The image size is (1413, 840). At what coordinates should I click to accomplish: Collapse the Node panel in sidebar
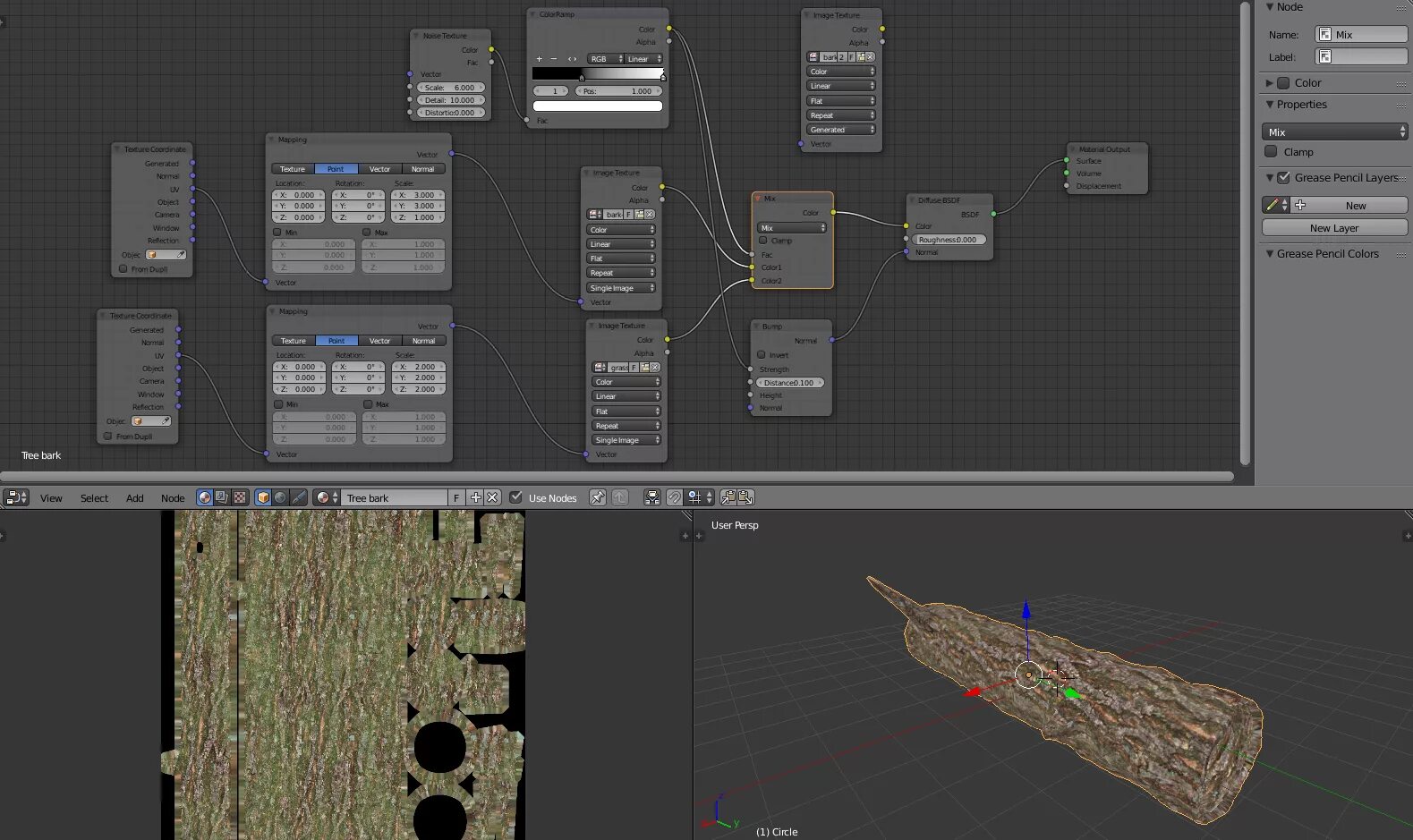[x=1269, y=7]
